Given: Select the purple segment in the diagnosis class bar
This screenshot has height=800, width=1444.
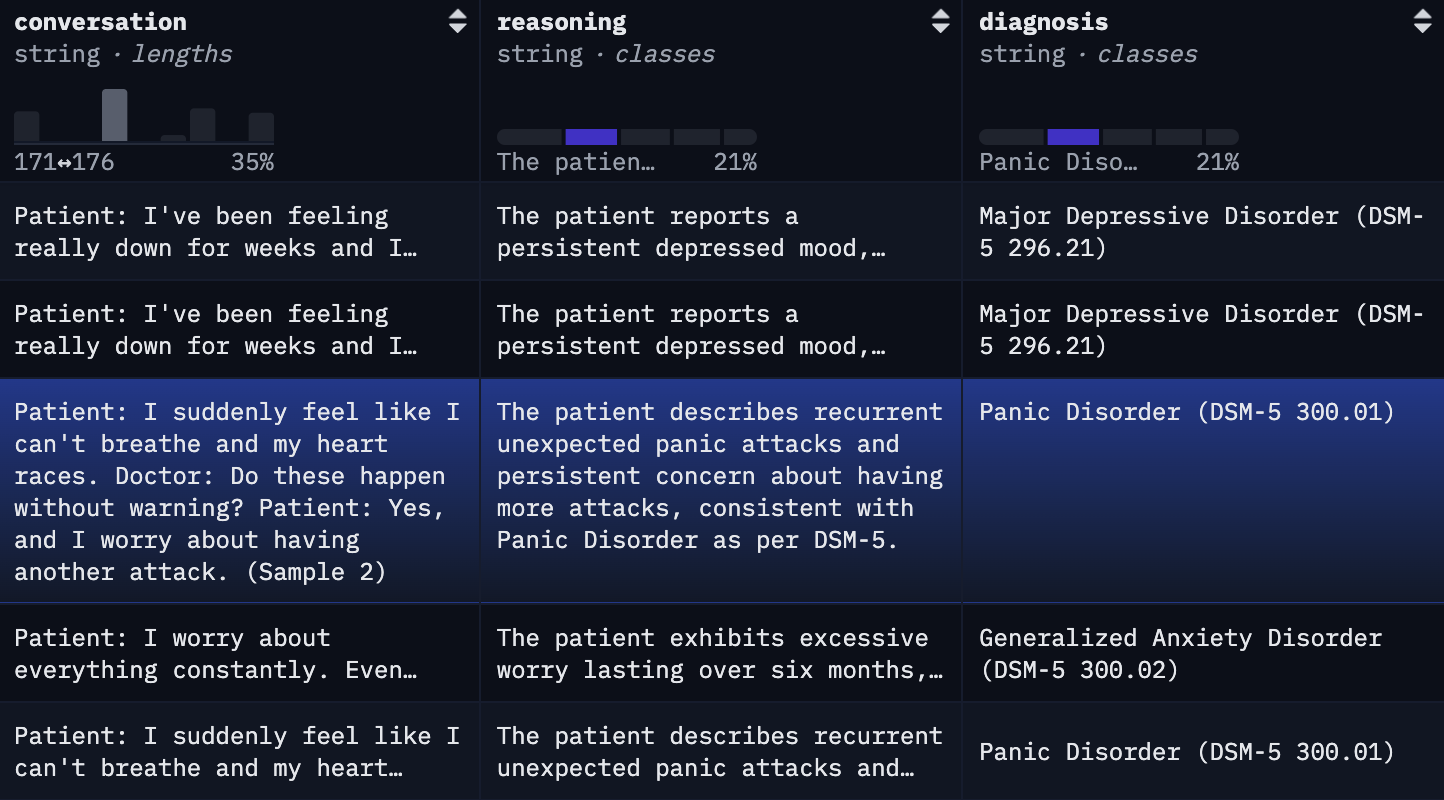Looking at the screenshot, I should [1073, 137].
